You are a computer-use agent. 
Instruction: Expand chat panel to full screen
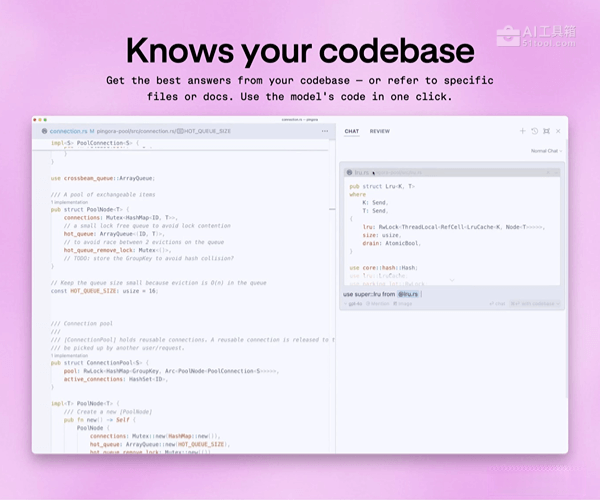pos(546,131)
